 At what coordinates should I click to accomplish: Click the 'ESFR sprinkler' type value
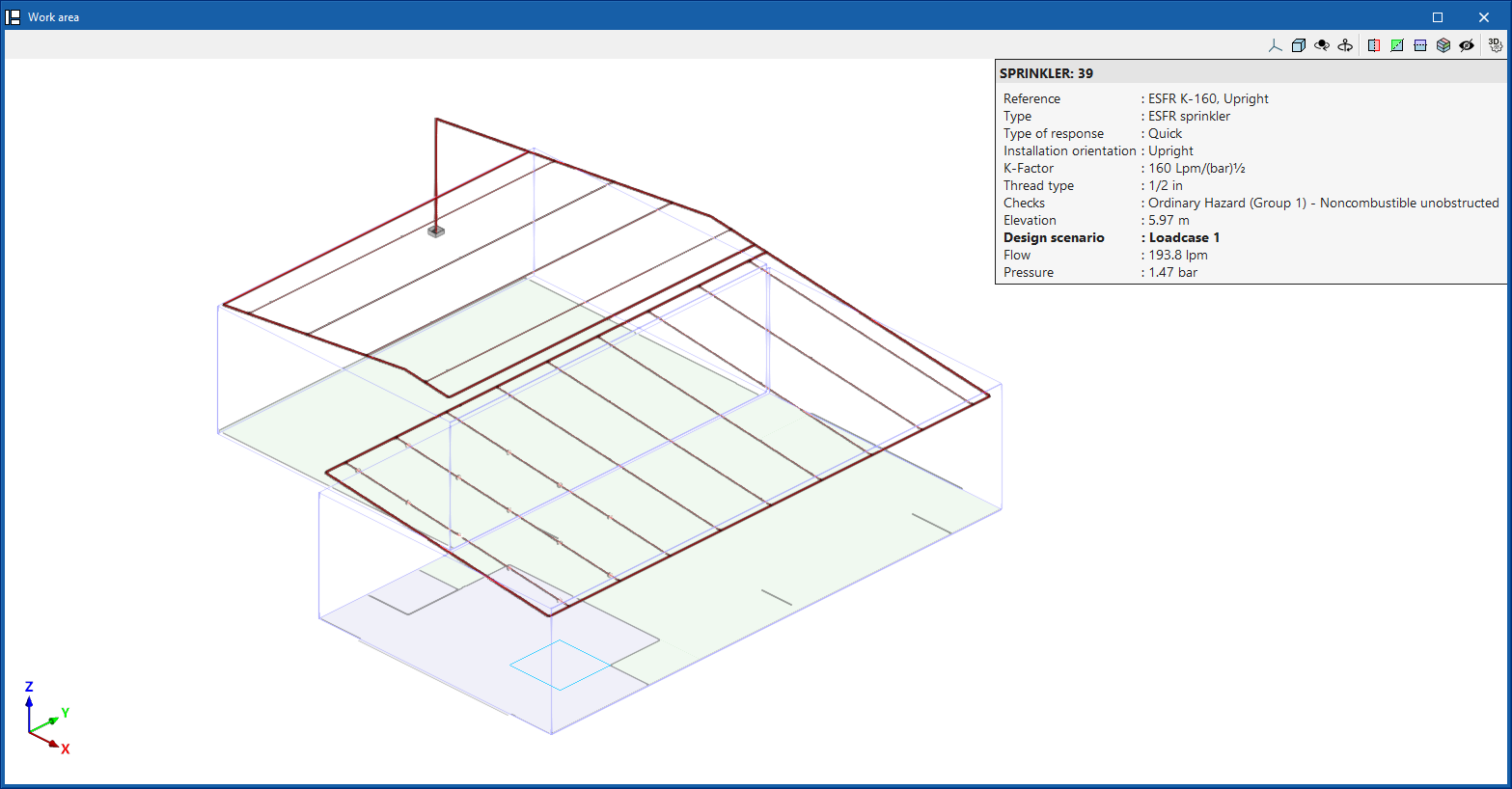(1189, 116)
